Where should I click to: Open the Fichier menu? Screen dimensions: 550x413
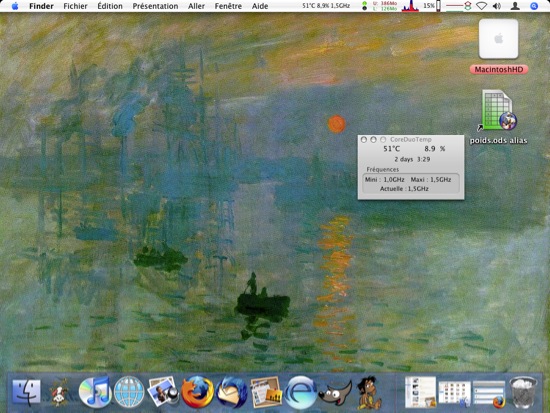[75, 6]
